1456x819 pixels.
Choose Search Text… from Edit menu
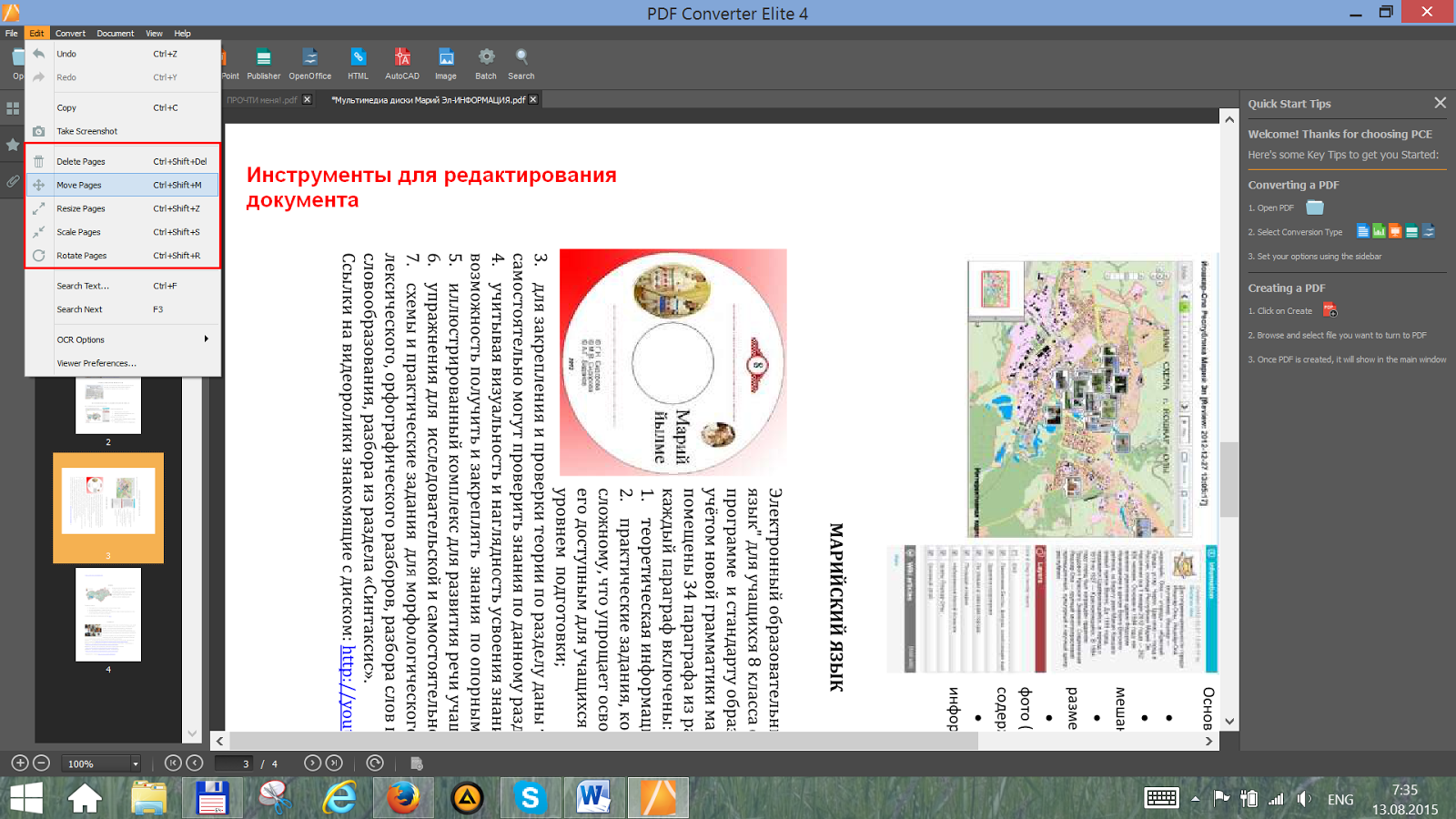pyautogui.click(x=123, y=286)
